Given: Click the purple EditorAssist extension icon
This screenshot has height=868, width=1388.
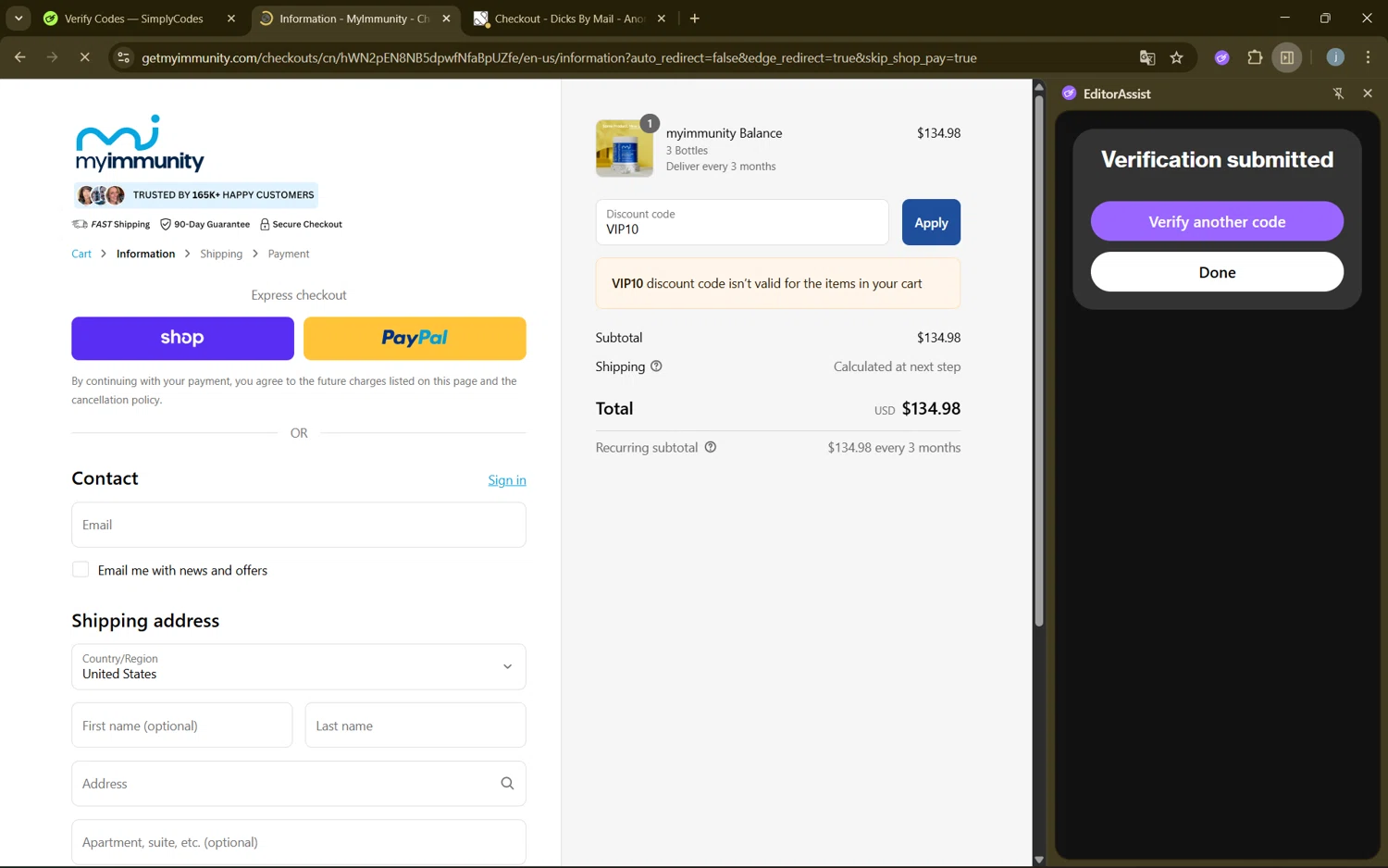Looking at the screenshot, I should coord(1221,57).
